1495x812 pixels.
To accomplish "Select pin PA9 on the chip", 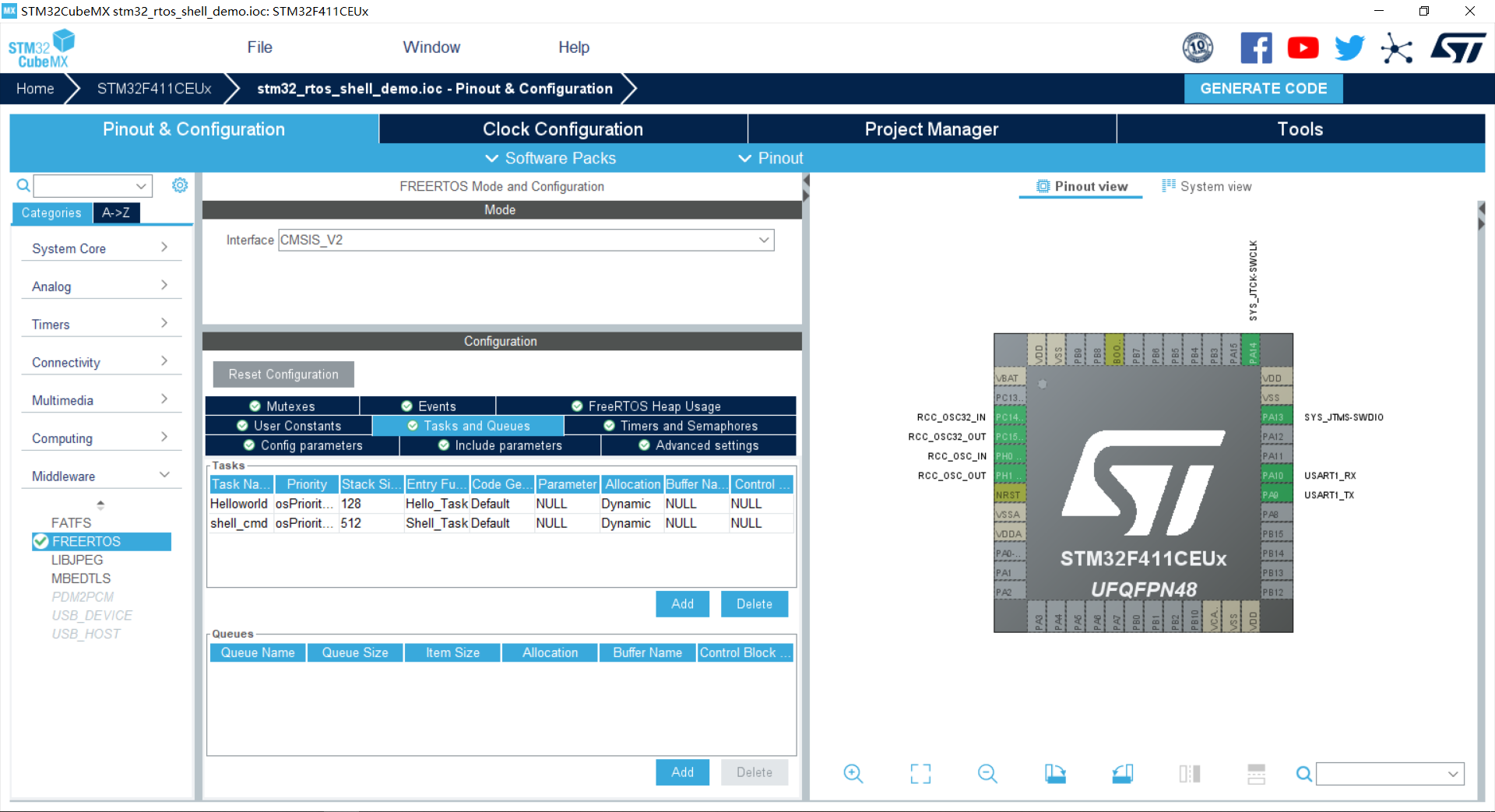I will click(x=1277, y=495).
